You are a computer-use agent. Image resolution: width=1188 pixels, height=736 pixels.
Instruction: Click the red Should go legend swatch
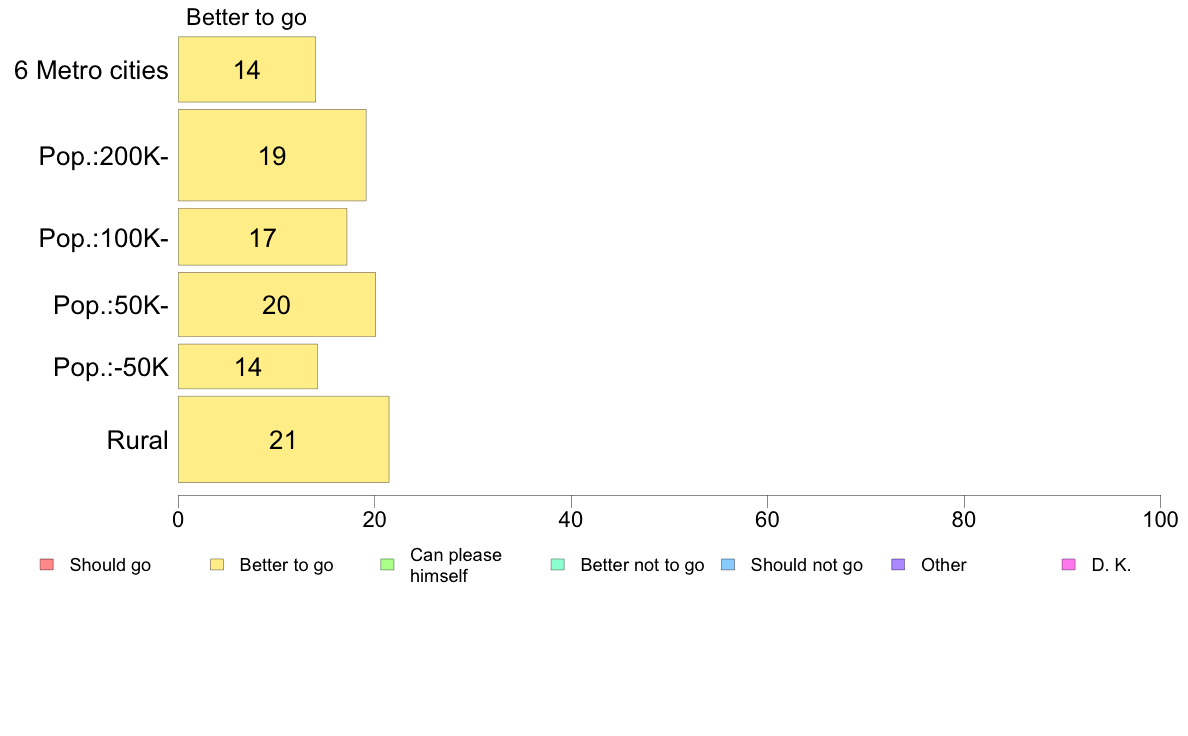point(47,565)
